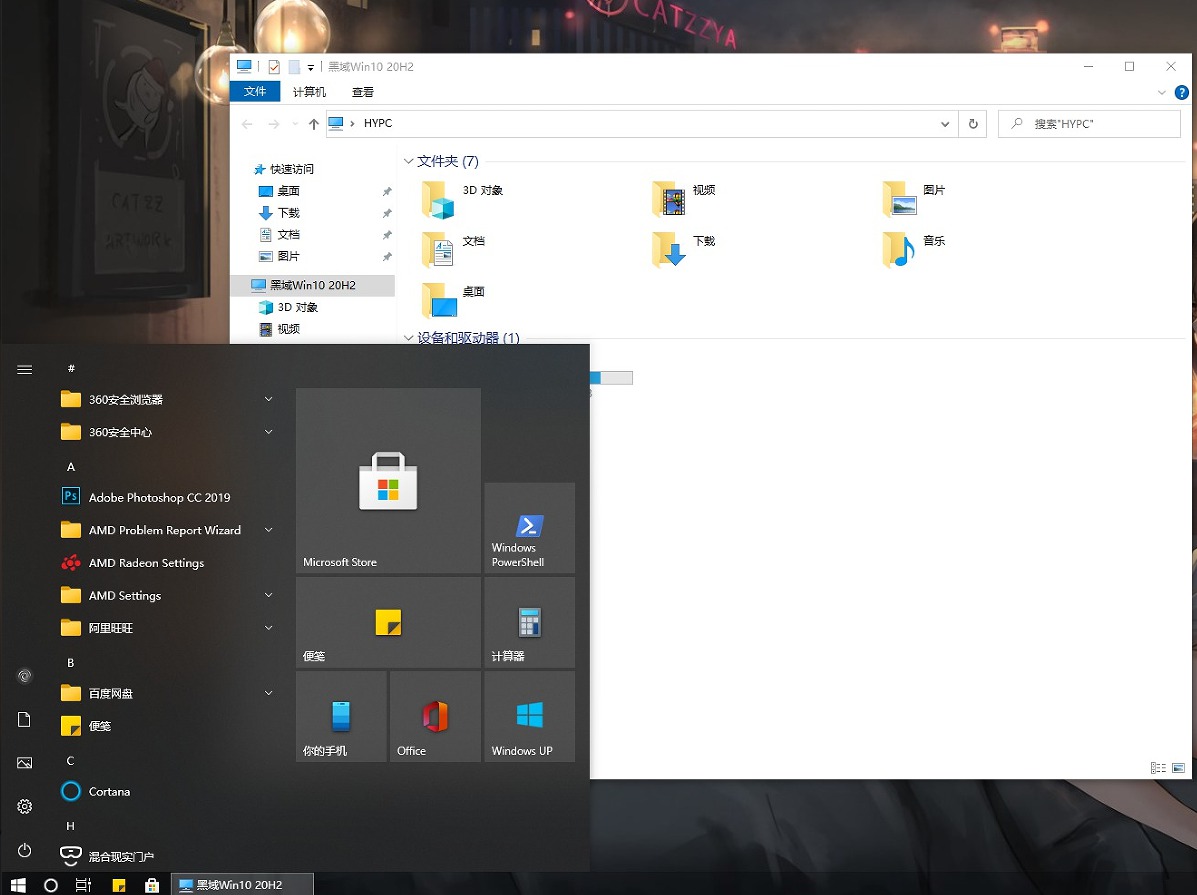
Task: Click the Windows Start button
Action: [x=18, y=884]
